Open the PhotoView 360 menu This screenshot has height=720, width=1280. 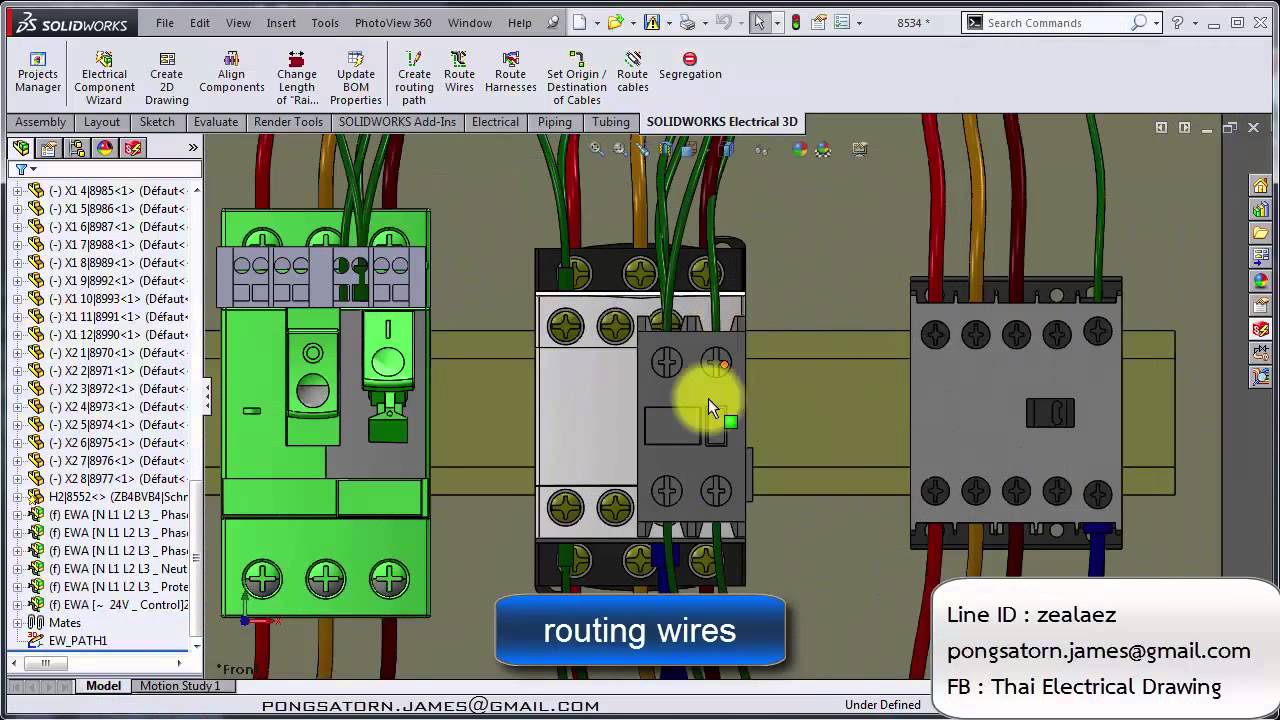(393, 22)
